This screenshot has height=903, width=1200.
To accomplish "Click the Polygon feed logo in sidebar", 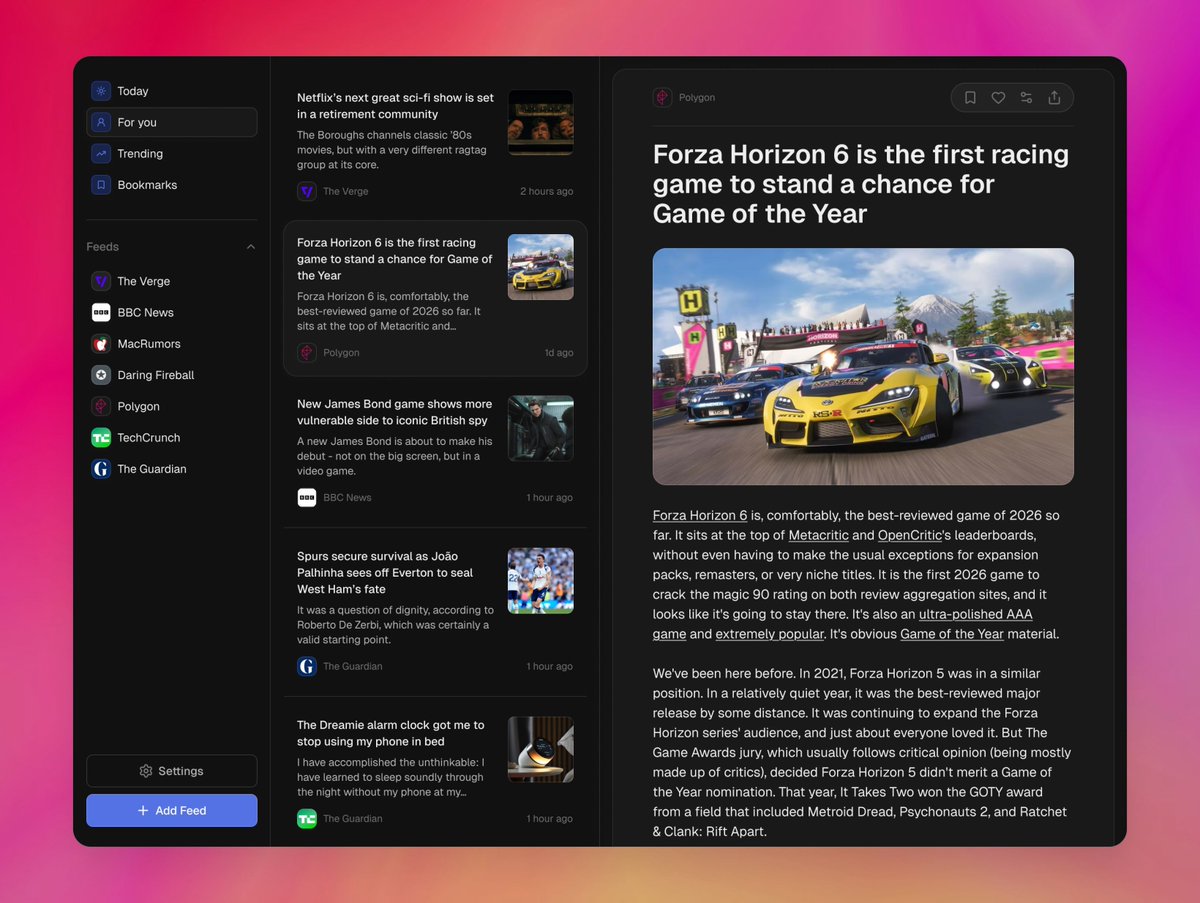I will [x=101, y=406].
